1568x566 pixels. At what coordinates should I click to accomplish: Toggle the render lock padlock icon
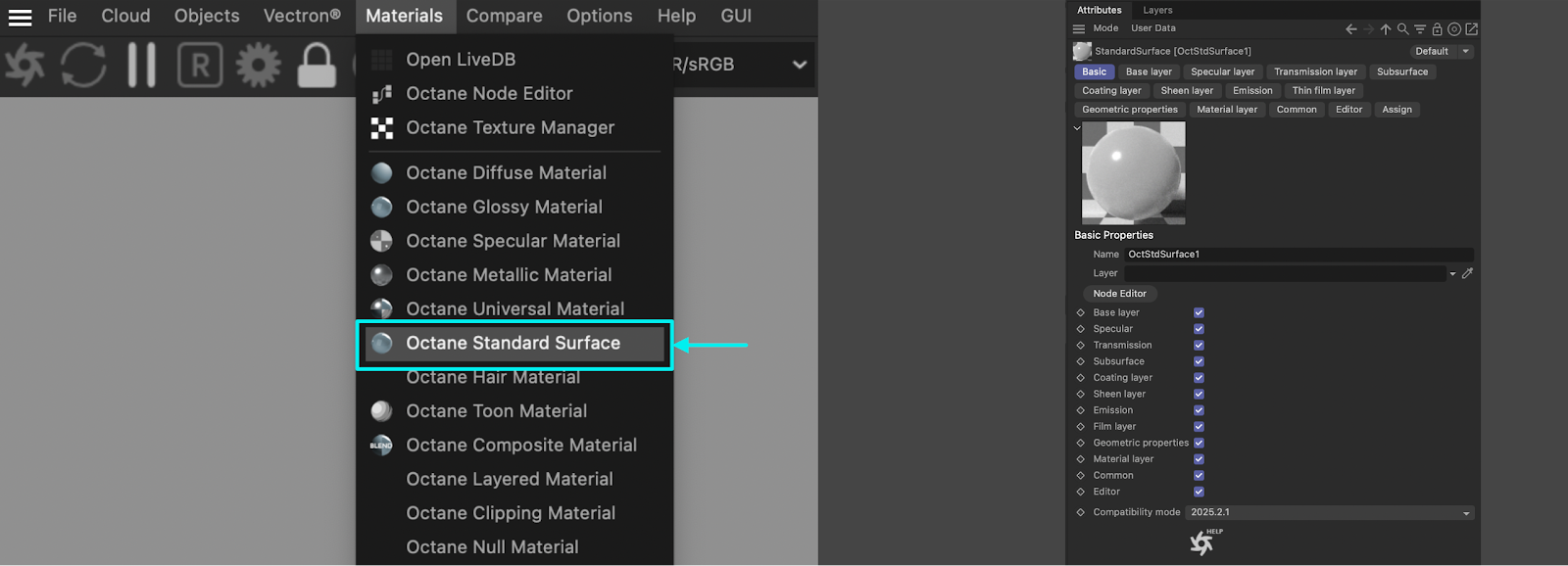click(x=317, y=66)
